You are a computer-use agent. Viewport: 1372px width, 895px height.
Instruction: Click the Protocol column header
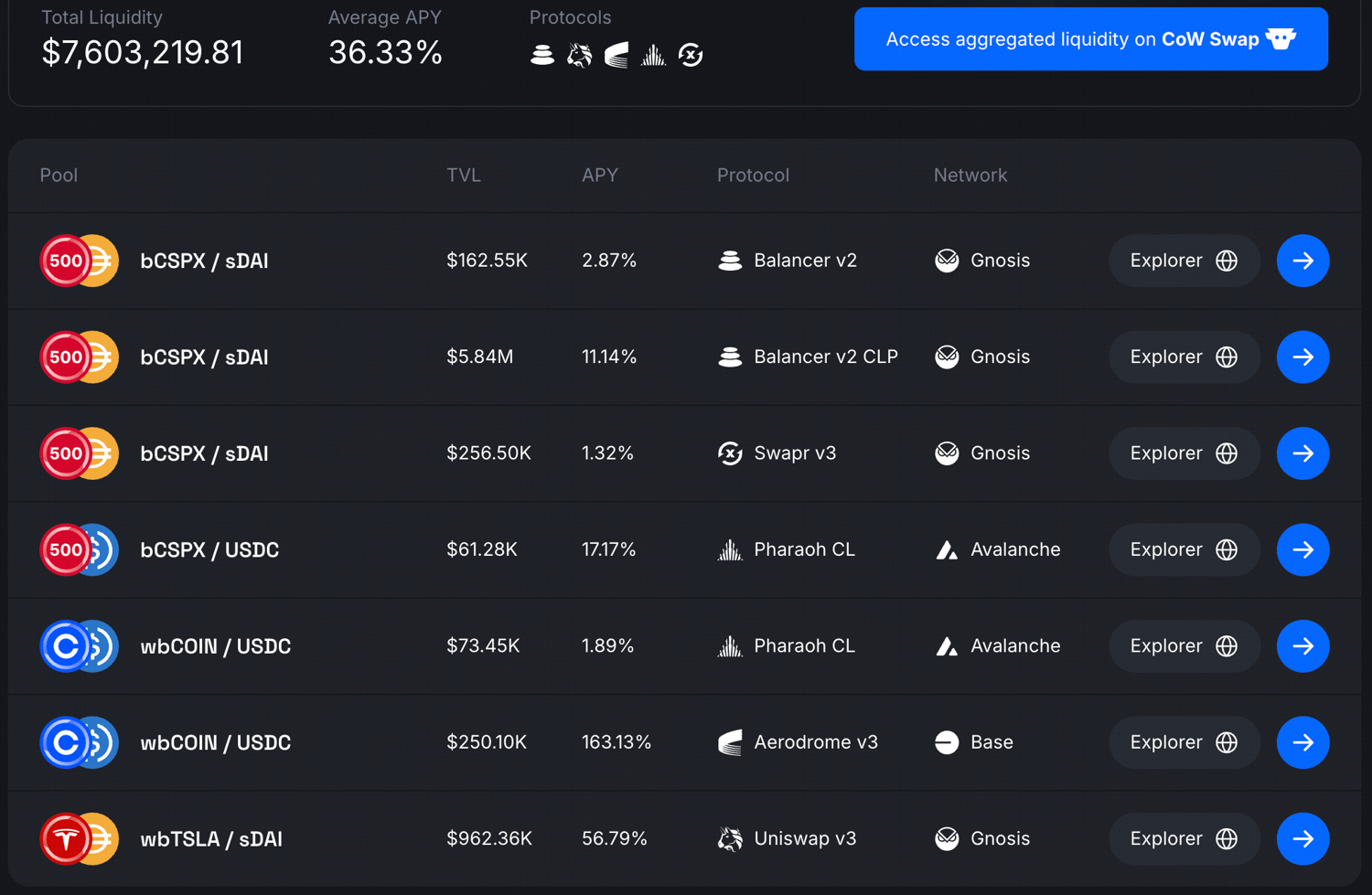[x=753, y=175]
